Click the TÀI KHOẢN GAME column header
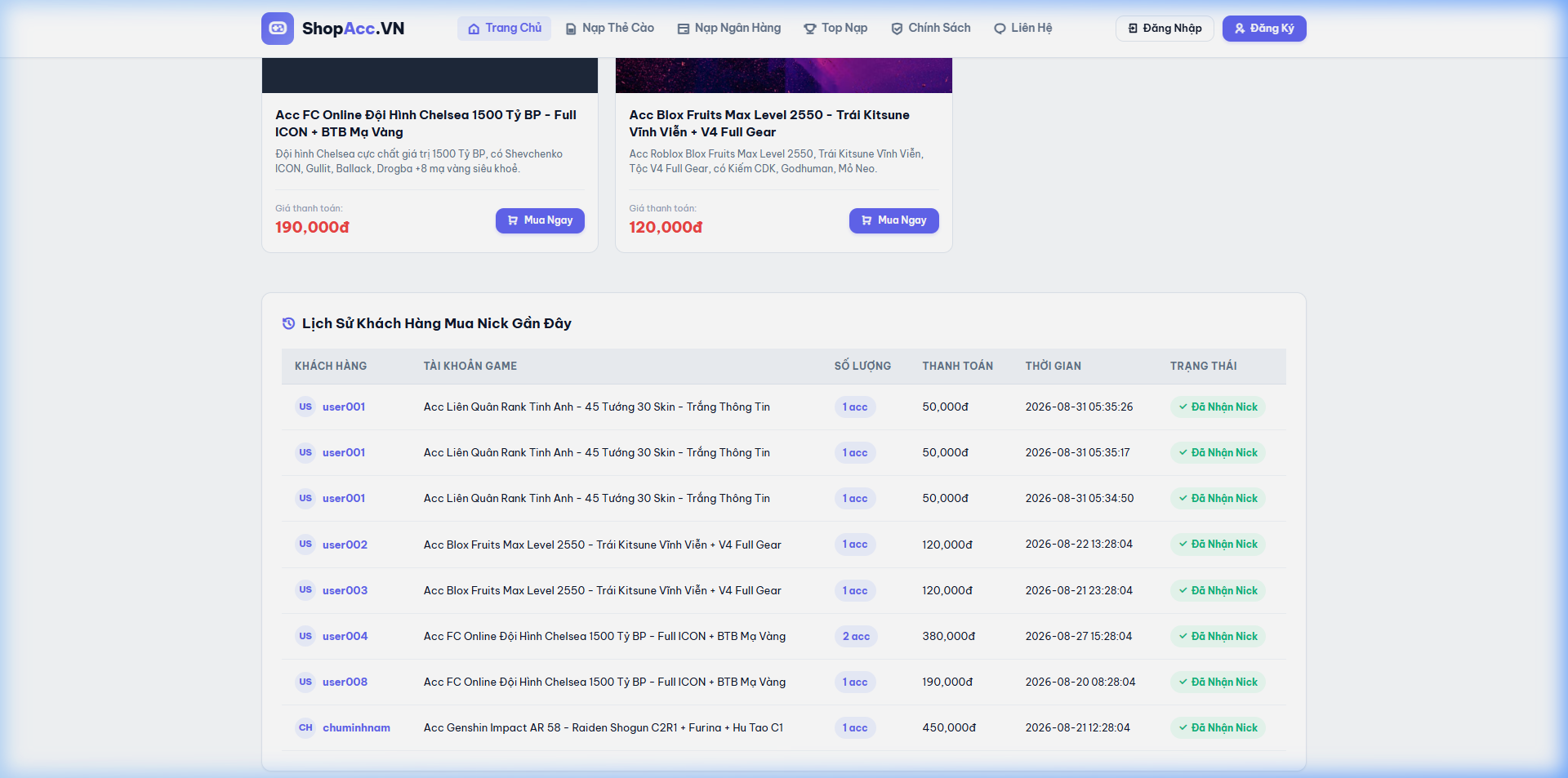The height and width of the screenshot is (778, 1568). coord(470,366)
